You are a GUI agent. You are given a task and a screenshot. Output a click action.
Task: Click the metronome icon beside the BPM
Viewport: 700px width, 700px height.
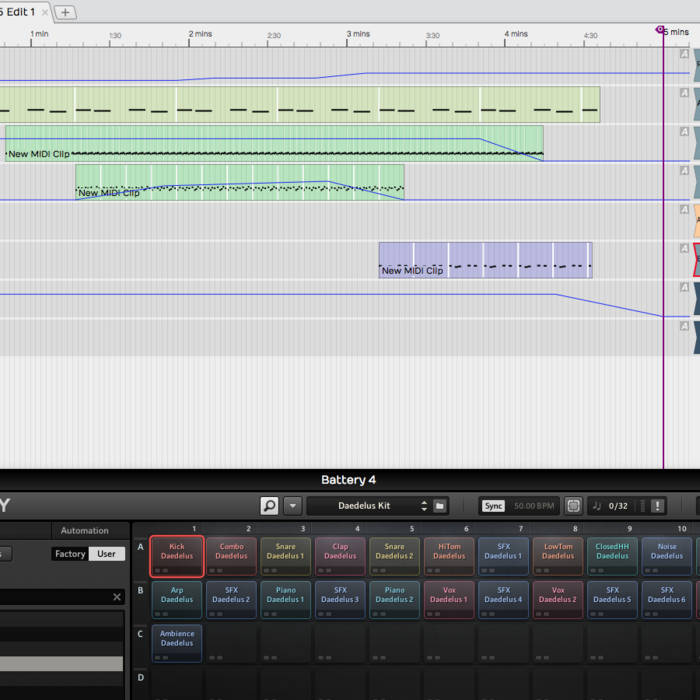click(x=573, y=506)
